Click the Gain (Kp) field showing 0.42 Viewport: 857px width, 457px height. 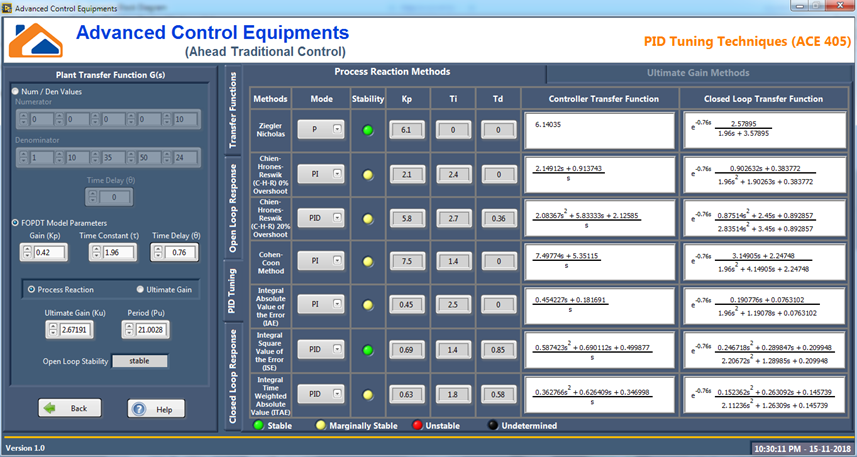[50, 253]
